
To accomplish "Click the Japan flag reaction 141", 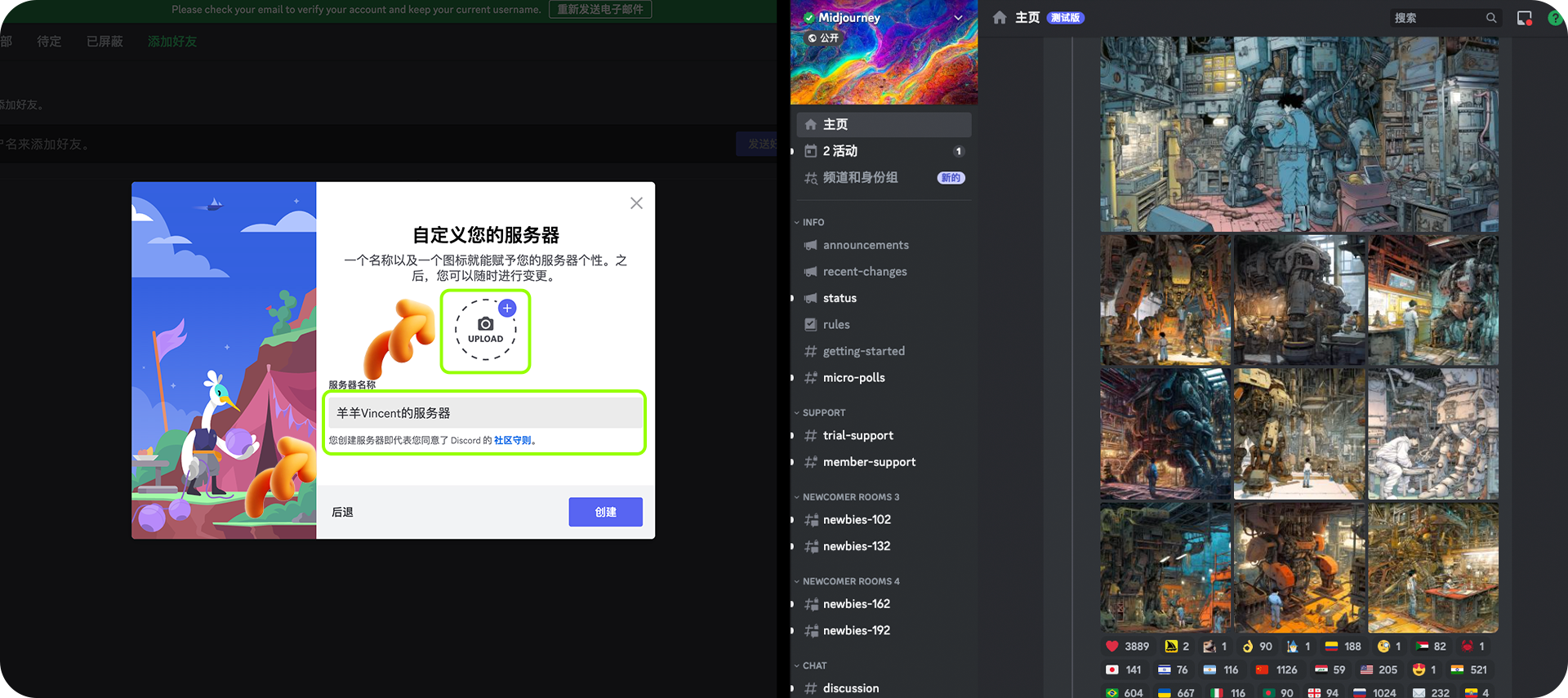I will [x=1123, y=669].
